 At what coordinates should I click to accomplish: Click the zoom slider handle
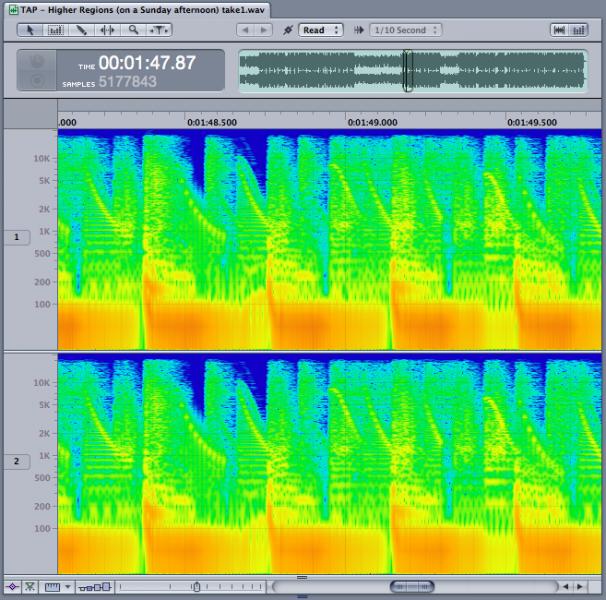tap(196, 587)
